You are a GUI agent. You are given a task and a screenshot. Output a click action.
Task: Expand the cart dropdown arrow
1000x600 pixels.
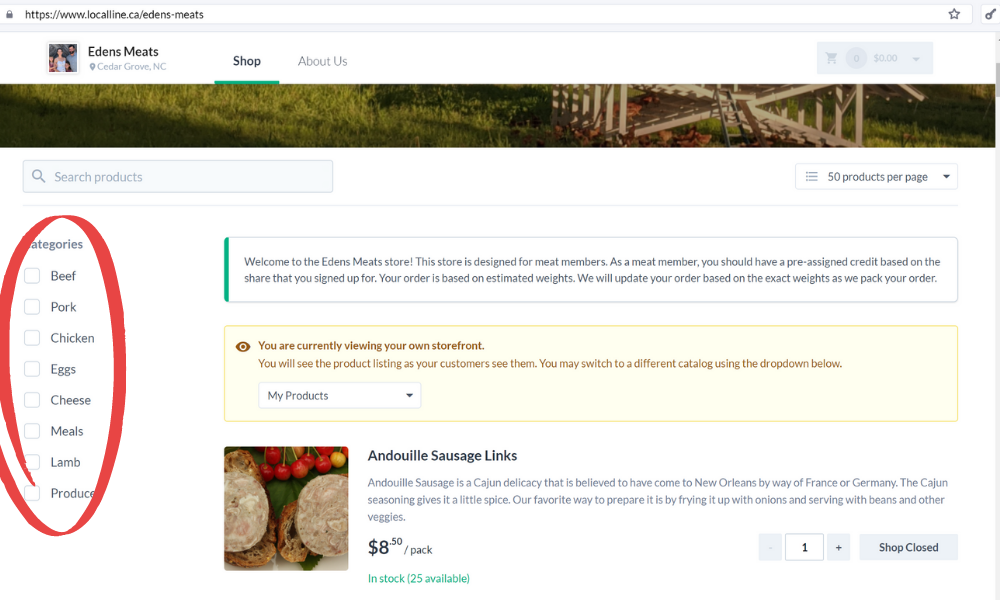pos(916,59)
